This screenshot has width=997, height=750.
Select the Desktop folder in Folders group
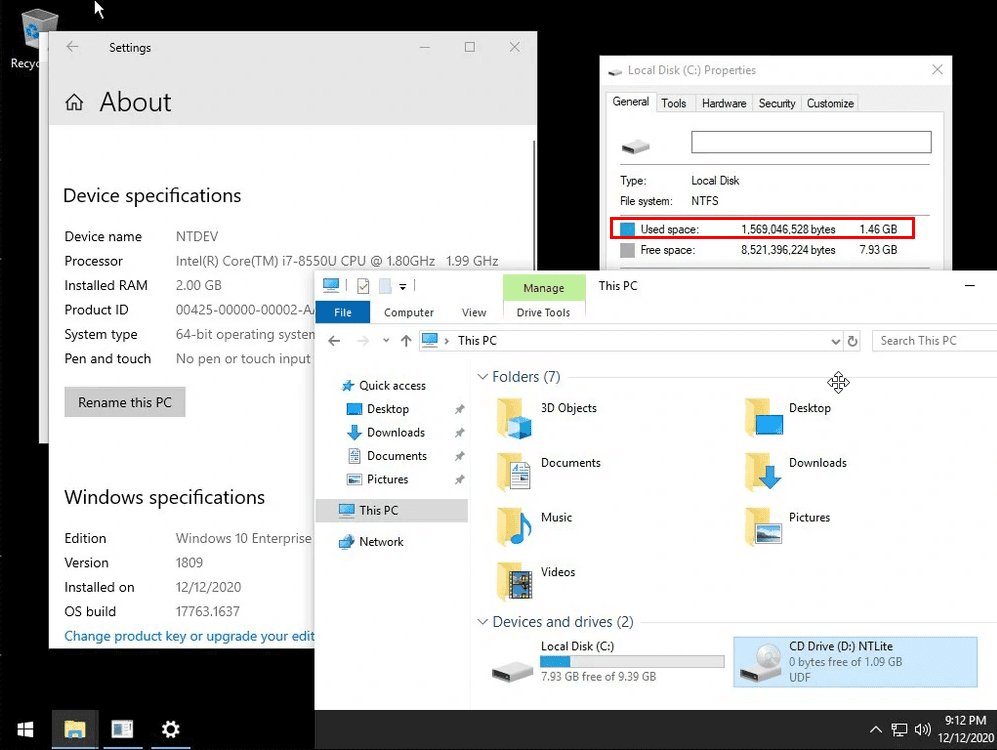click(788, 418)
